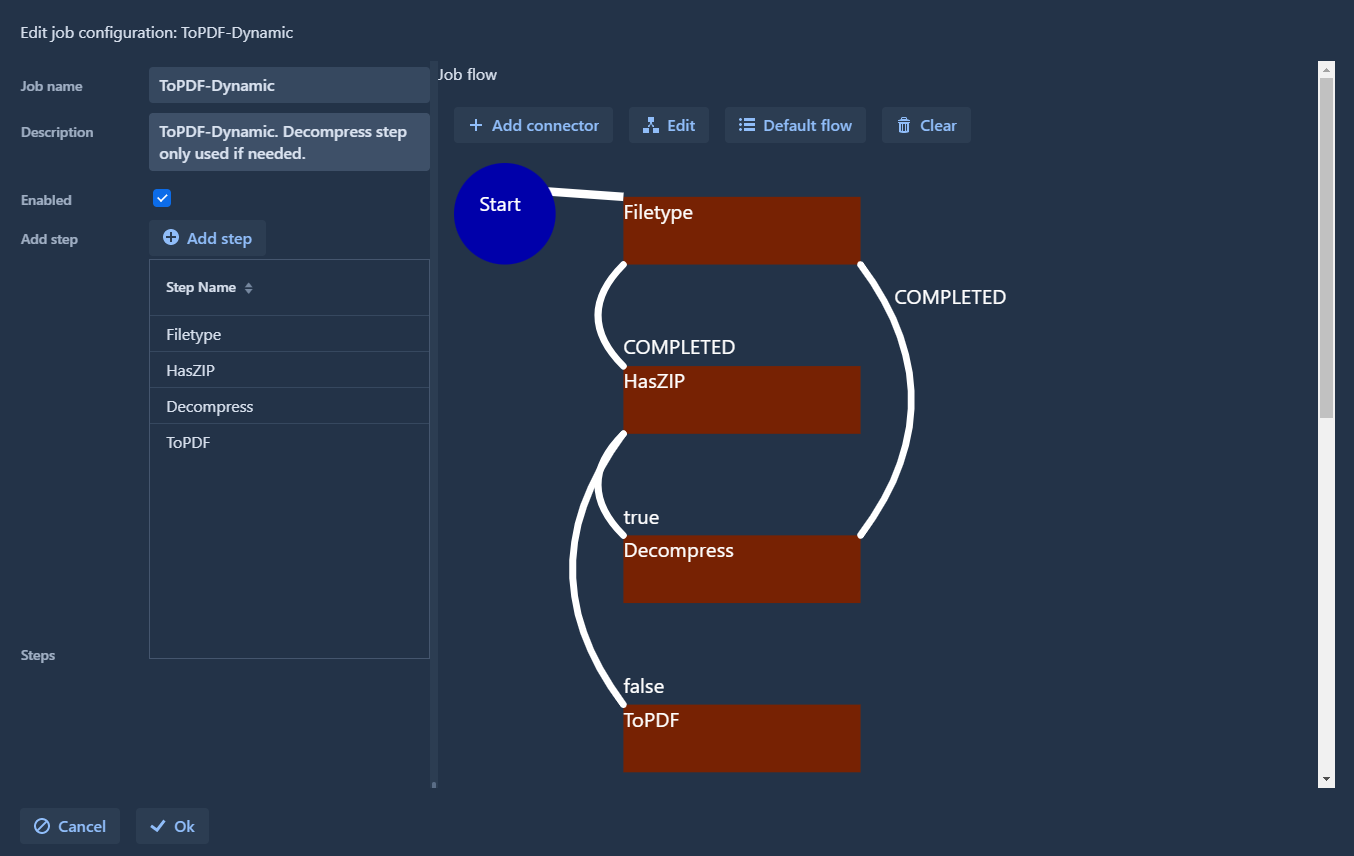Image resolution: width=1354 pixels, height=856 pixels.
Task: Sort the list by Step Name
Action: coord(209,287)
